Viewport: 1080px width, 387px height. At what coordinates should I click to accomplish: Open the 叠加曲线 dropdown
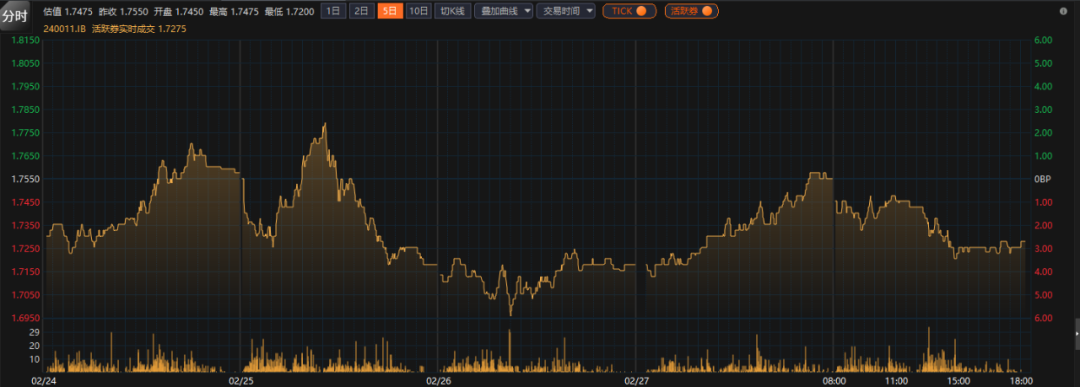pos(503,11)
